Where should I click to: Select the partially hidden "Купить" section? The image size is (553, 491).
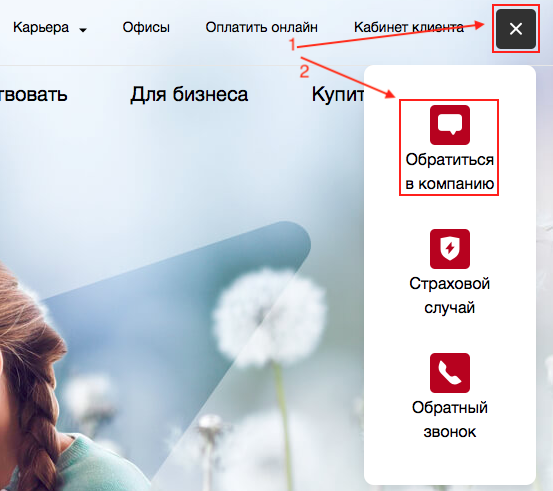(x=338, y=95)
